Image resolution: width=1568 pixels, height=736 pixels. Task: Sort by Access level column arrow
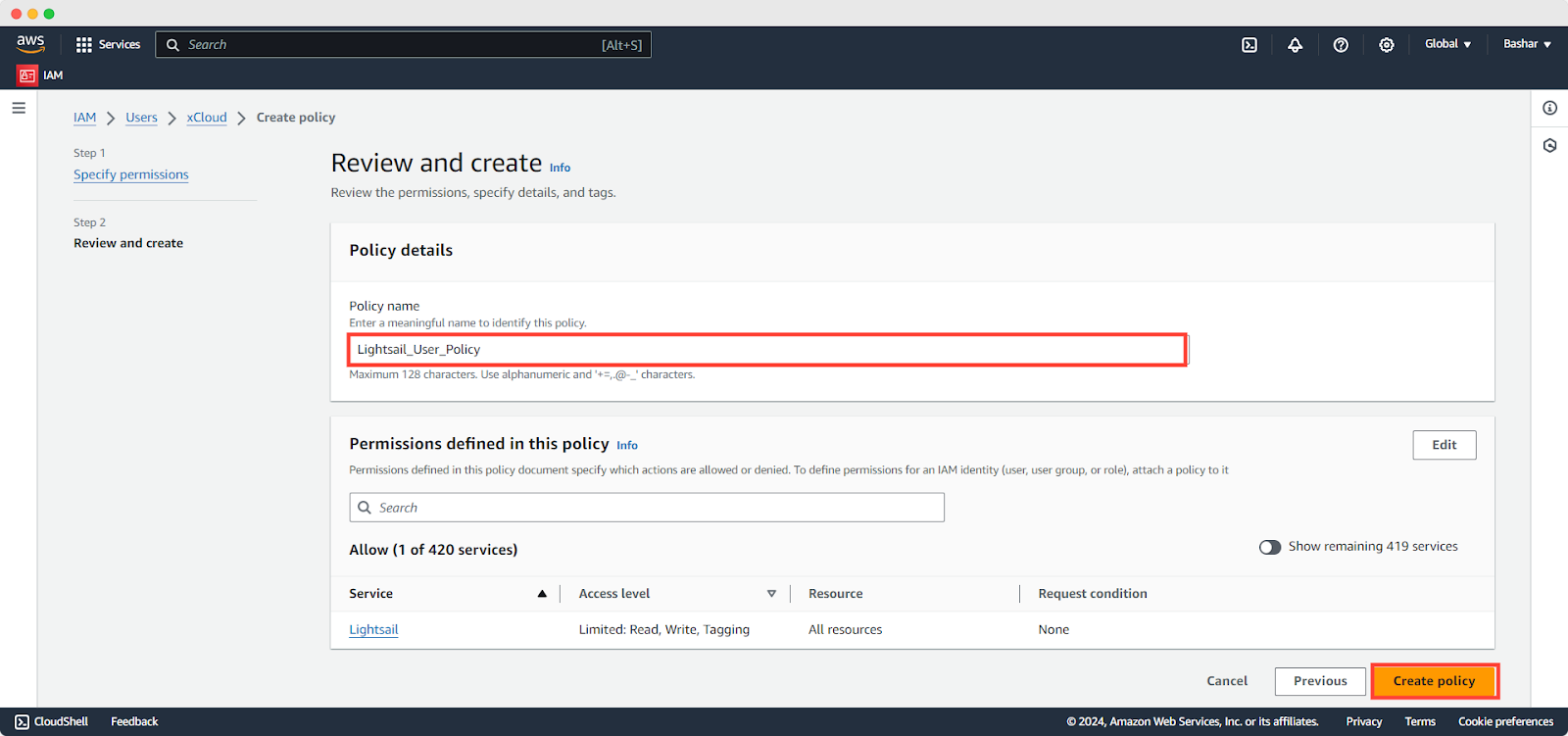(771, 594)
